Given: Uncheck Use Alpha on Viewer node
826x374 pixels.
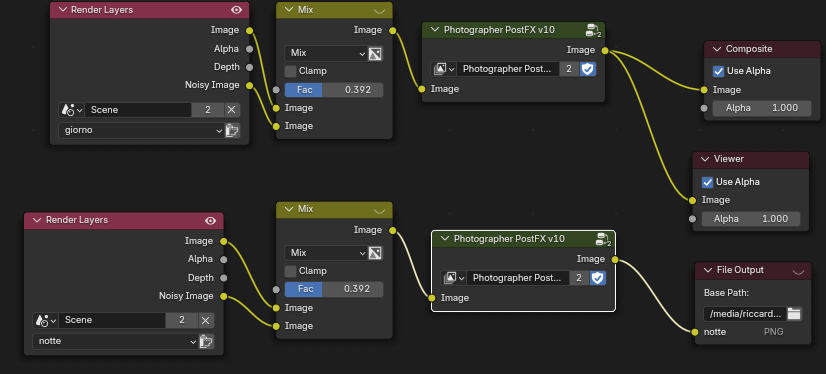Looking at the screenshot, I should pyautogui.click(x=707, y=182).
